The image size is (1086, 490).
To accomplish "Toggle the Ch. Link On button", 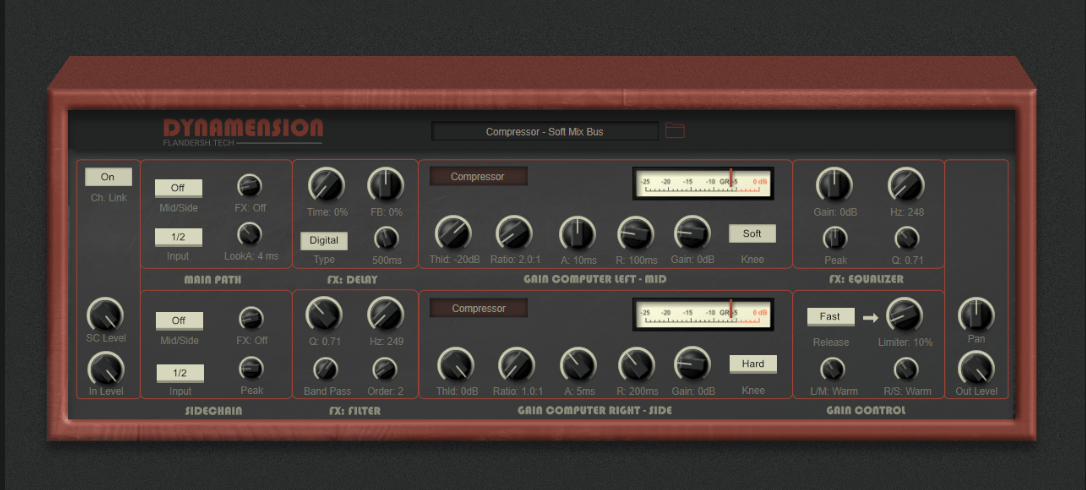I will click(x=108, y=177).
